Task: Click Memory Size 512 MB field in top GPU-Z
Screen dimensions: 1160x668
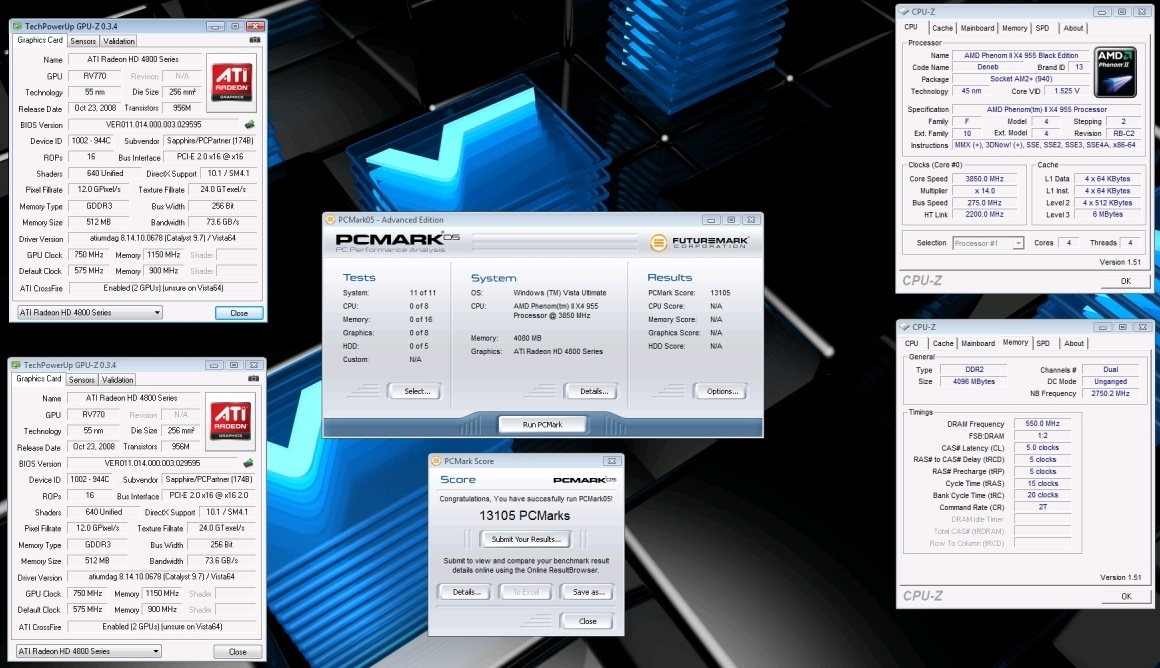Action: 98,222
